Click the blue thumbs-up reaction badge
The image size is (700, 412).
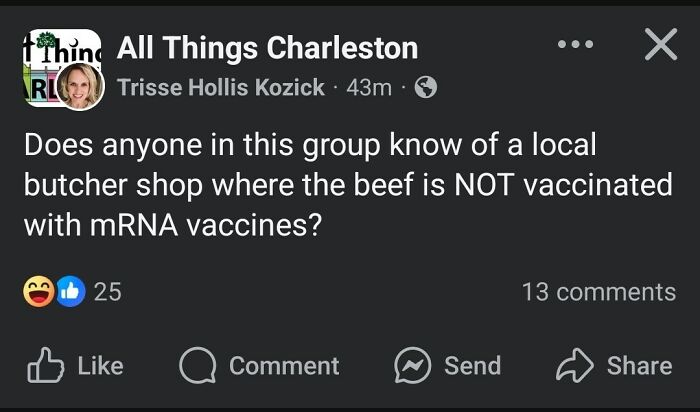68,291
